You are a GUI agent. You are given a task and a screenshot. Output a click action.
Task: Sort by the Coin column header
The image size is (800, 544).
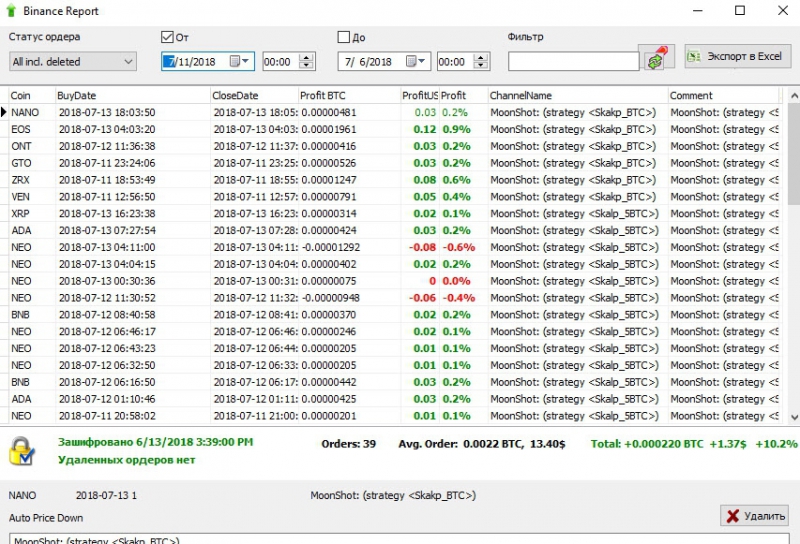(32, 95)
